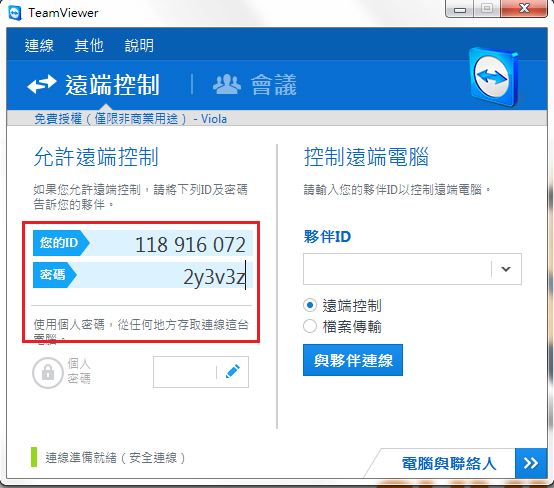Expand the 電腦與聯絡人 panel with the double chevron
Screen dimensions: 554x488
pyautogui.click(x=531, y=463)
